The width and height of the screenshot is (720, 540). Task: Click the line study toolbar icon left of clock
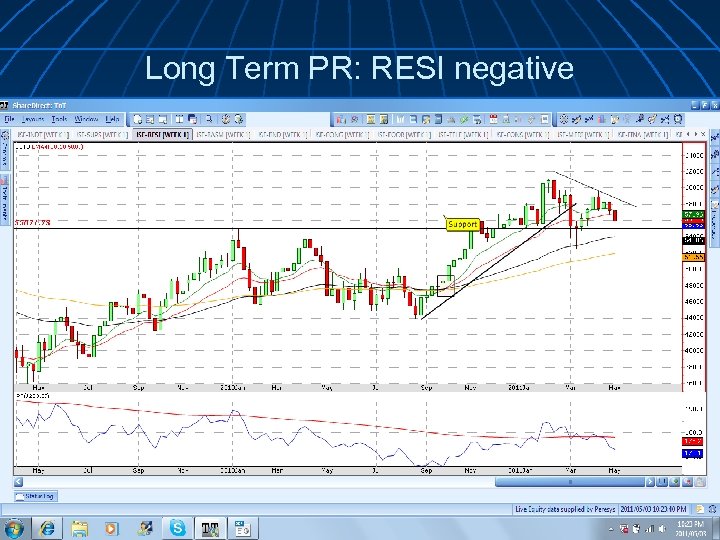click(665, 120)
